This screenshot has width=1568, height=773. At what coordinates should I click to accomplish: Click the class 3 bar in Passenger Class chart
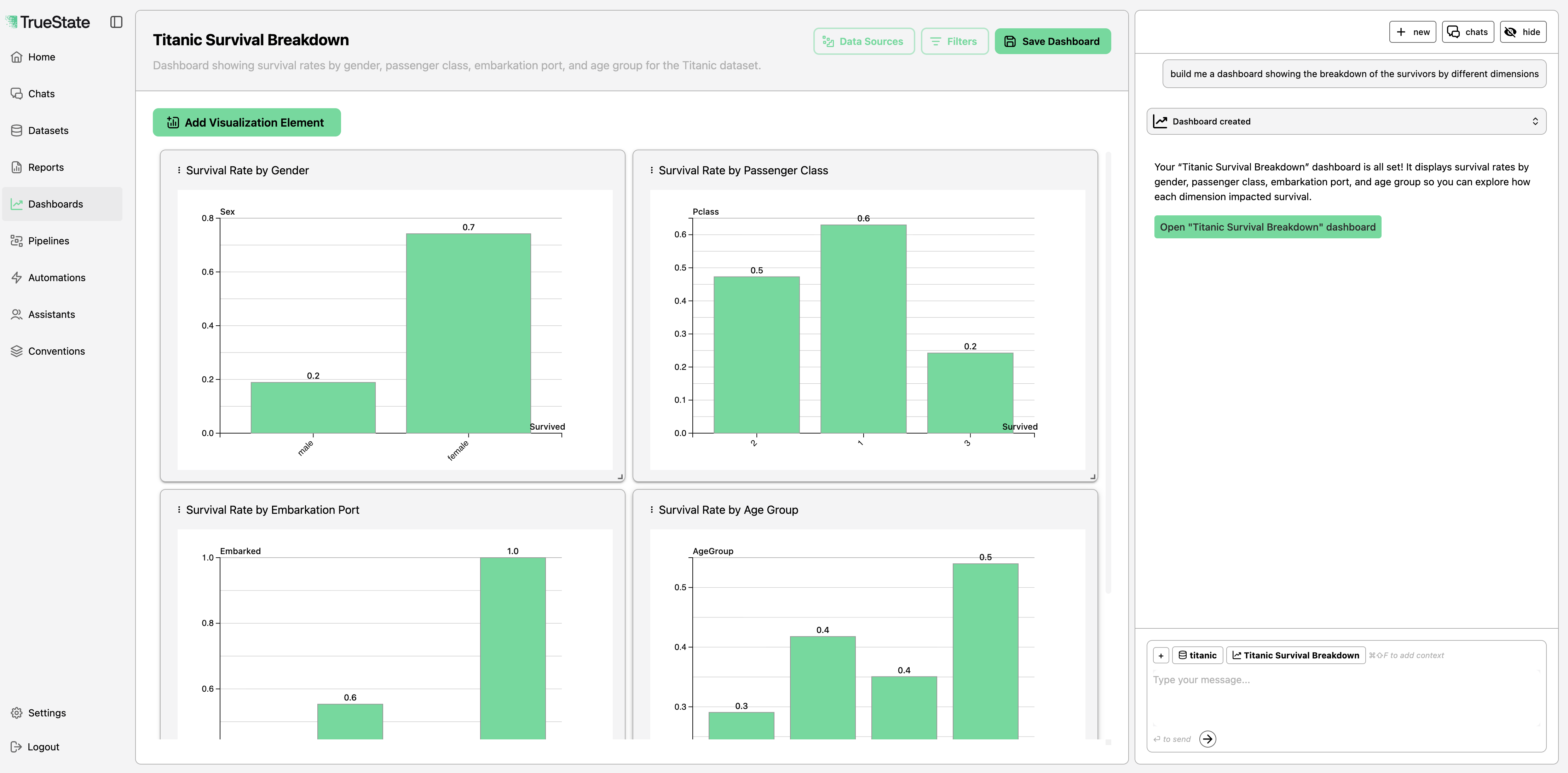coord(970,393)
